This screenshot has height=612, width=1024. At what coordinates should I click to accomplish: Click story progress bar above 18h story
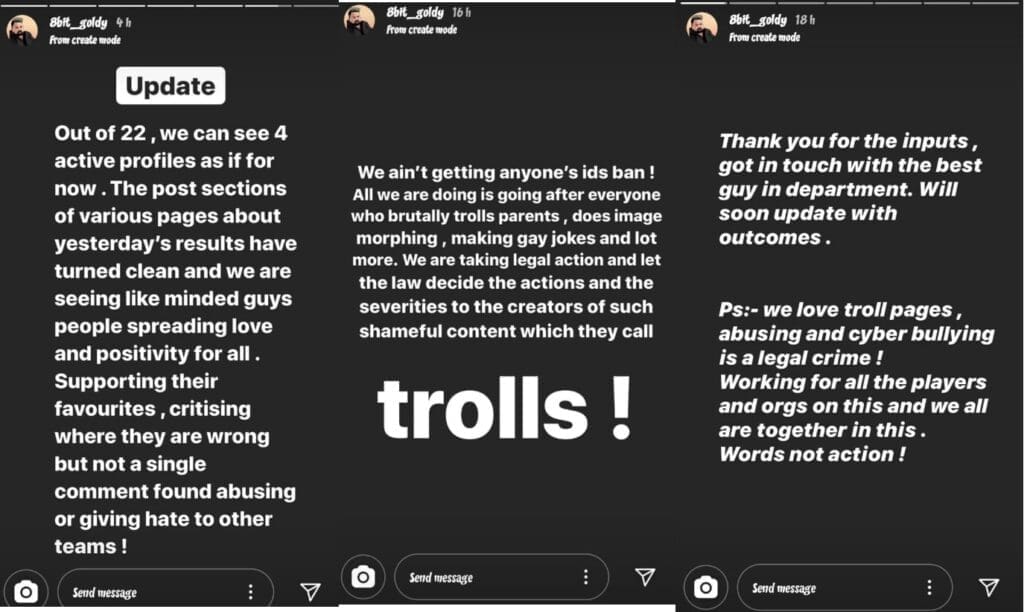[x=850, y=3]
